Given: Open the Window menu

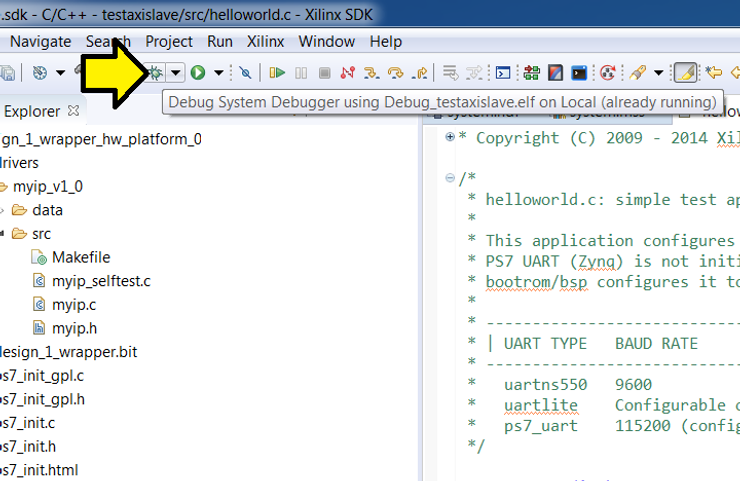Looking at the screenshot, I should point(327,42).
